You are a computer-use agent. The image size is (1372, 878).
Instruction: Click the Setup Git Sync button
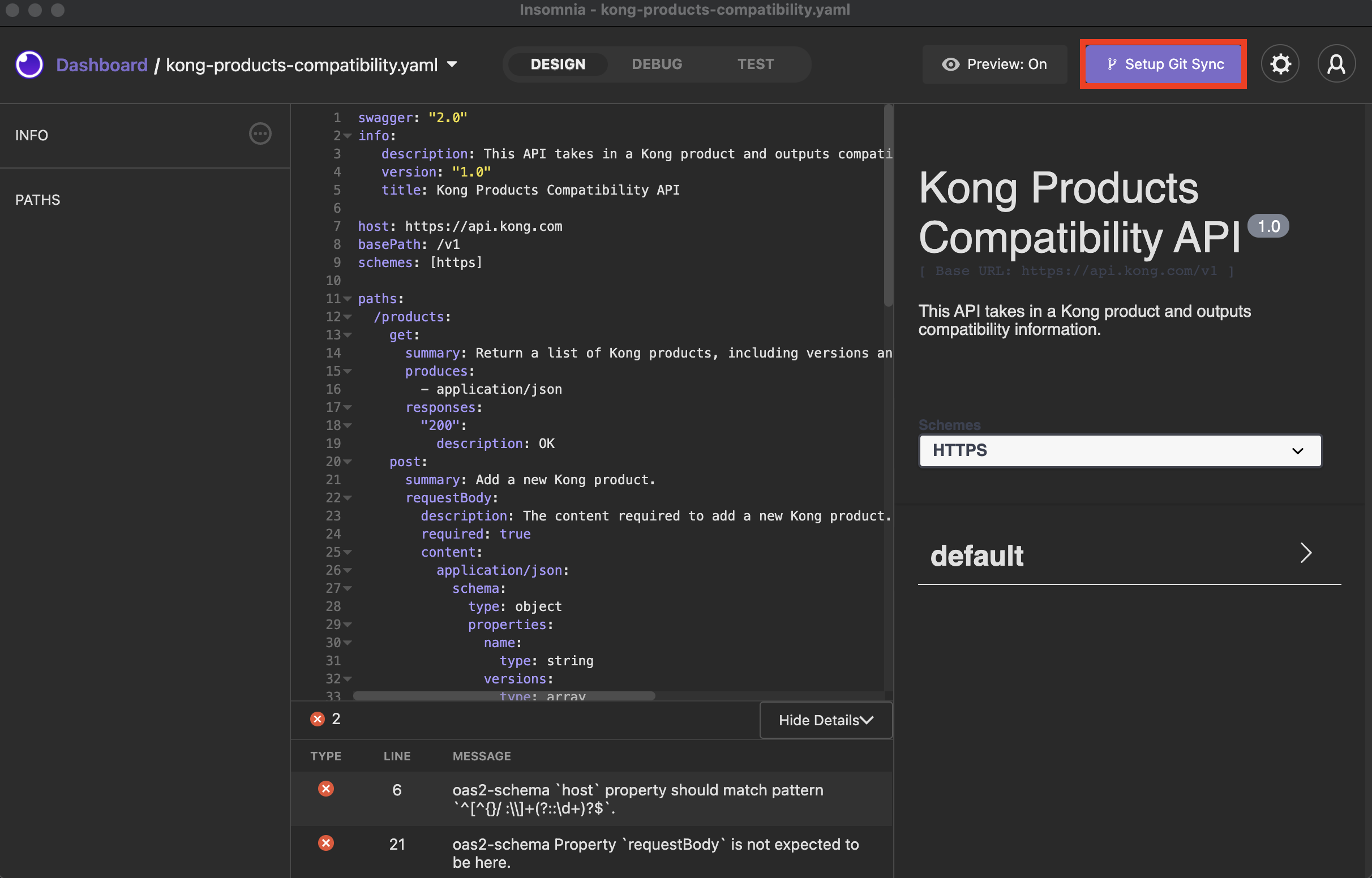(x=1164, y=62)
